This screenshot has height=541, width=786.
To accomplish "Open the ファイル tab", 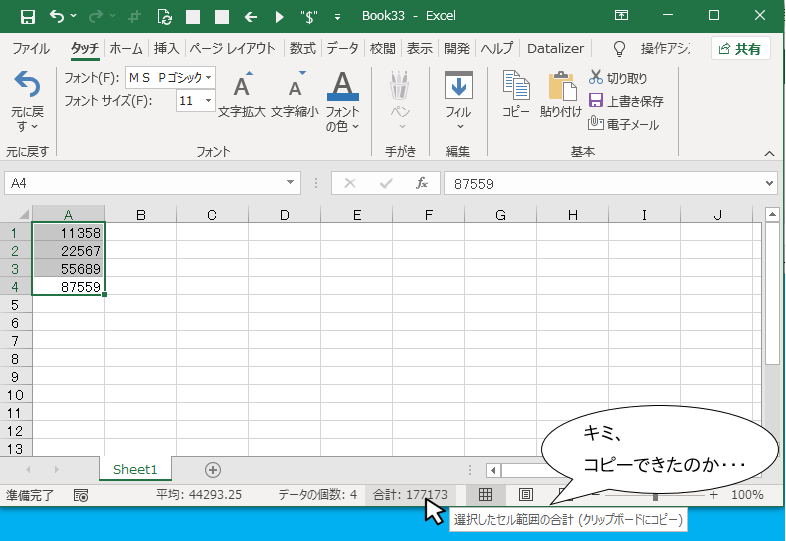I will 31,49.
